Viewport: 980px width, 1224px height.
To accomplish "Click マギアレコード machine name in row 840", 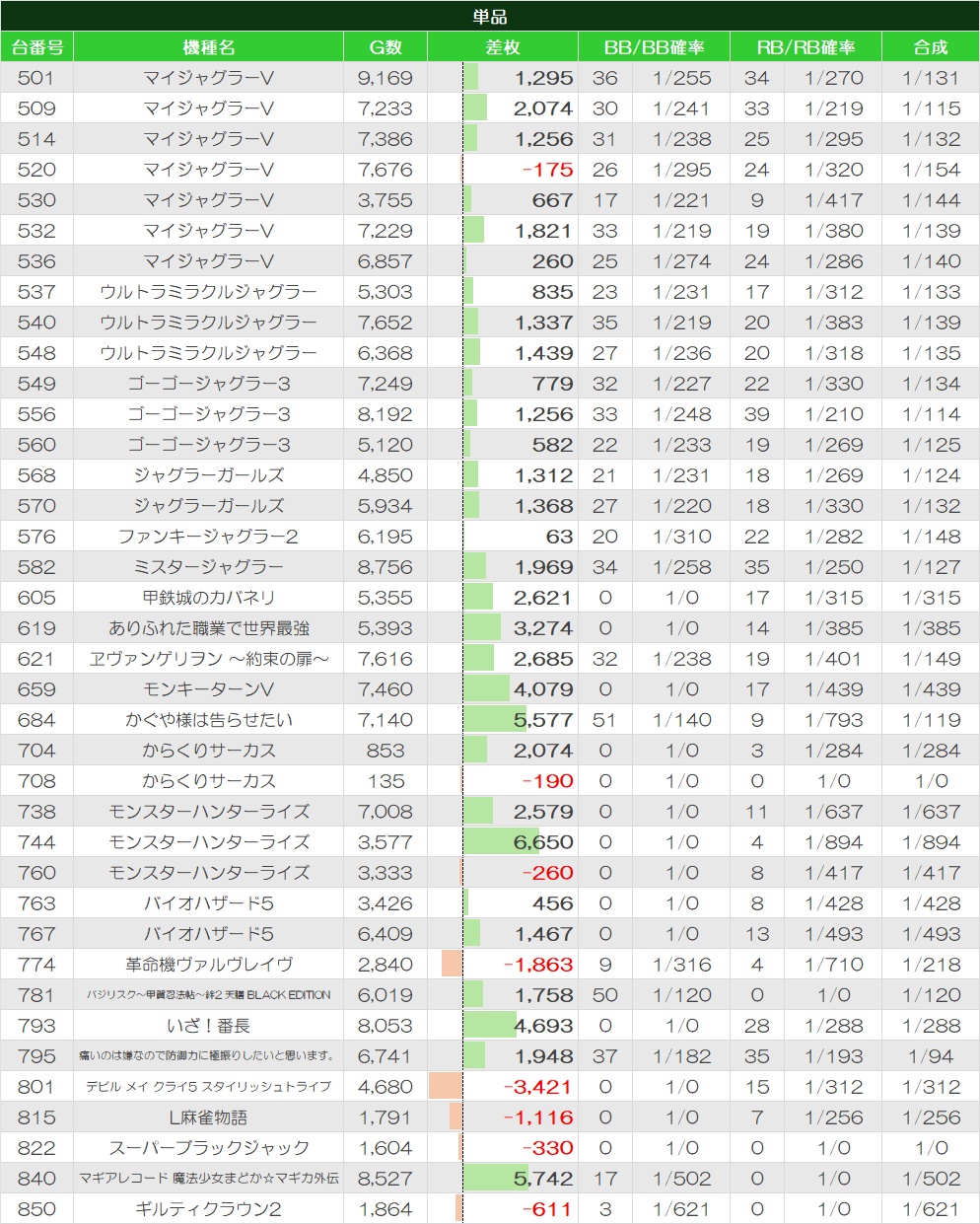I will coord(208,1179).
